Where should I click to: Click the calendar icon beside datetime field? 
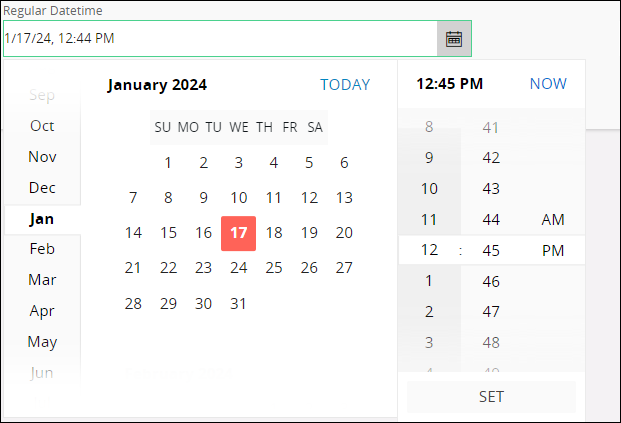454,39
